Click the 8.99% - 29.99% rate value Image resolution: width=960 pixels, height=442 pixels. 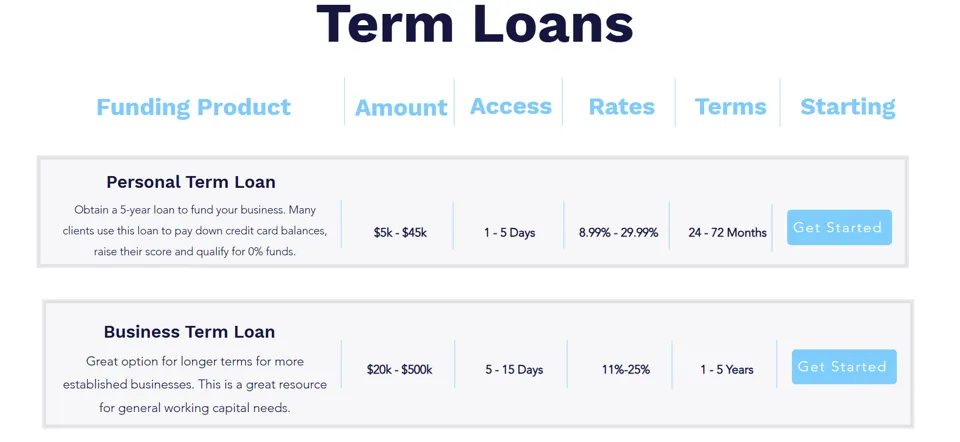coord(618,233)
